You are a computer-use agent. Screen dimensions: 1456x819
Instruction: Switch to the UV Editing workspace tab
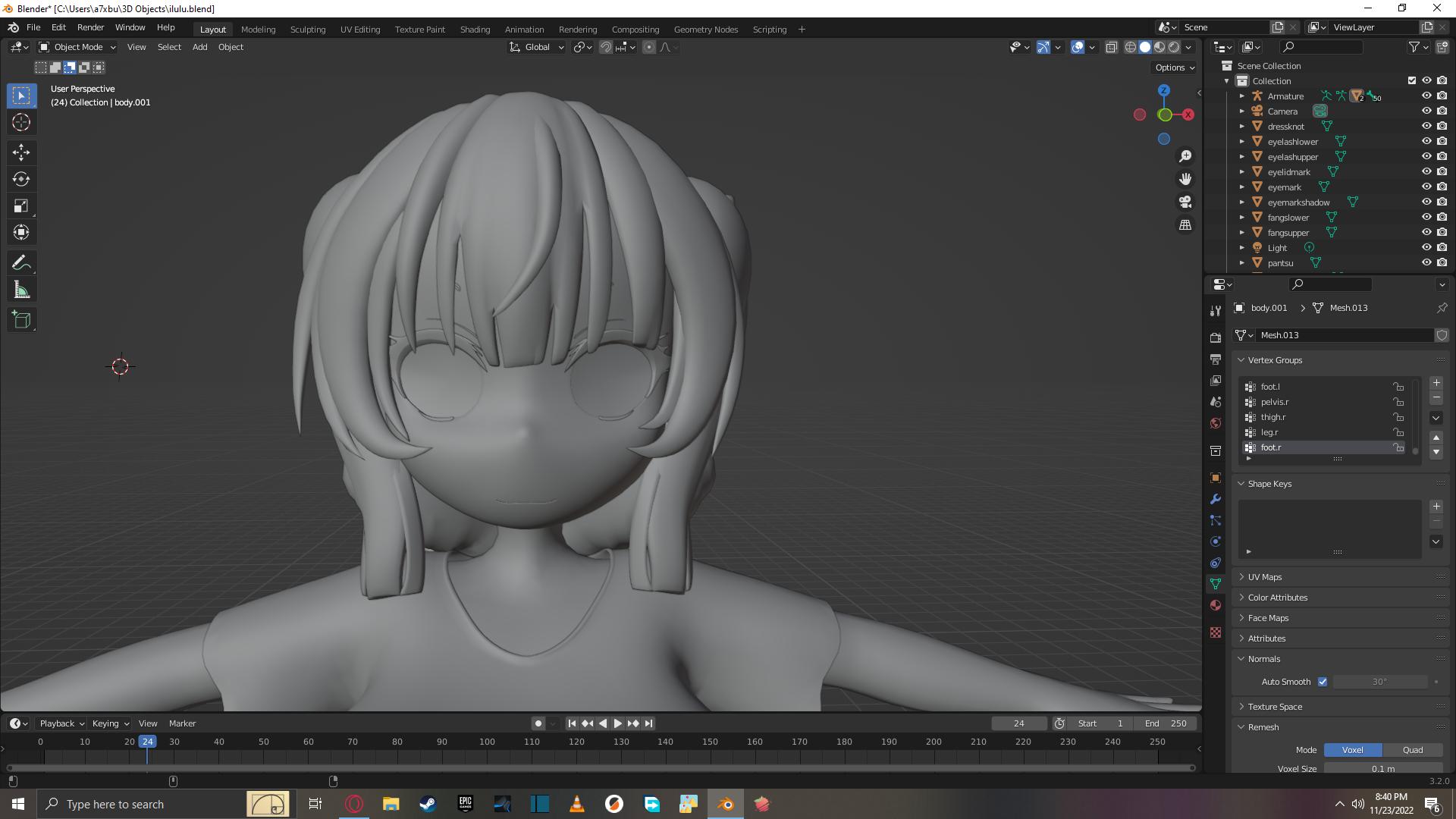[x=359, y=29]
